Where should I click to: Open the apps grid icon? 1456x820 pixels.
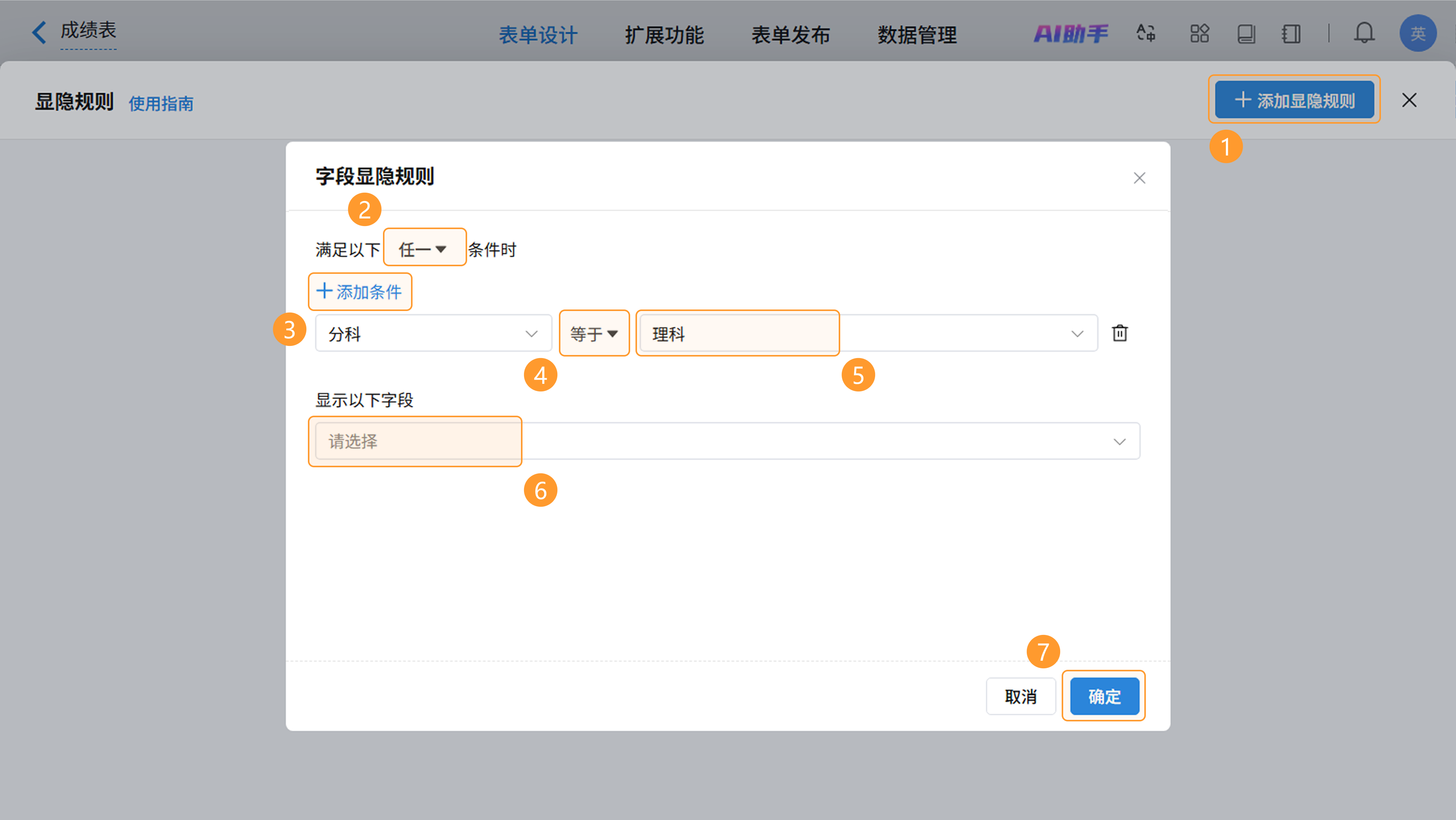click(x=1199, y=33)
